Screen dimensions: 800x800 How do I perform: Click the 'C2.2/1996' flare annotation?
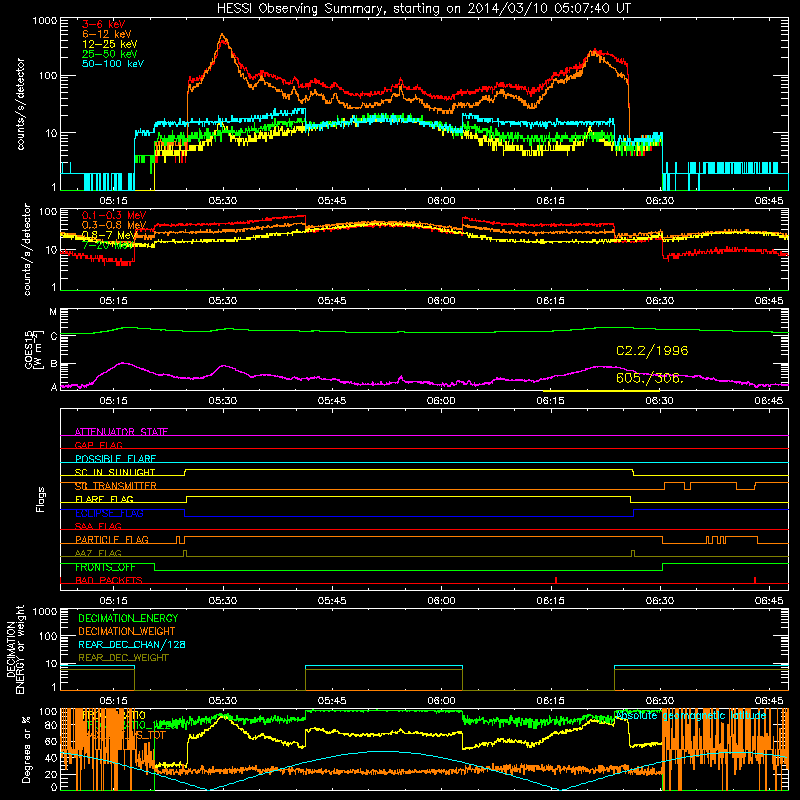coord(652,351)
